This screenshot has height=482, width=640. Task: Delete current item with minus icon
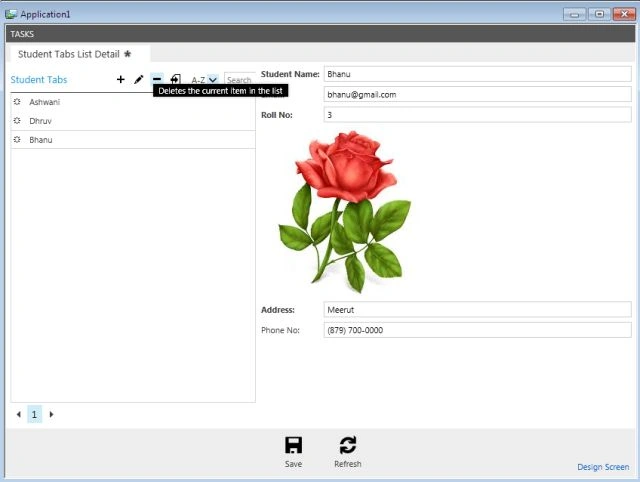click(157, 79)
